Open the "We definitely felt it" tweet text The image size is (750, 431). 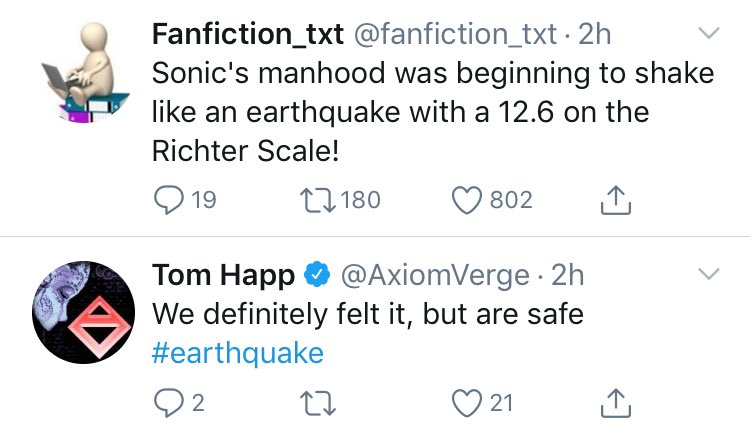(367, 313)
